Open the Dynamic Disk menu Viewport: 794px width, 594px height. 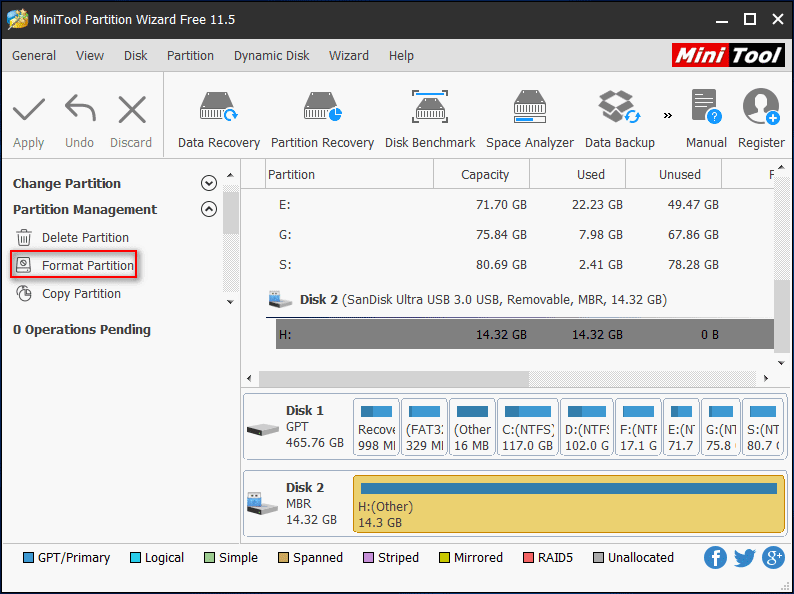click(271, 56)
